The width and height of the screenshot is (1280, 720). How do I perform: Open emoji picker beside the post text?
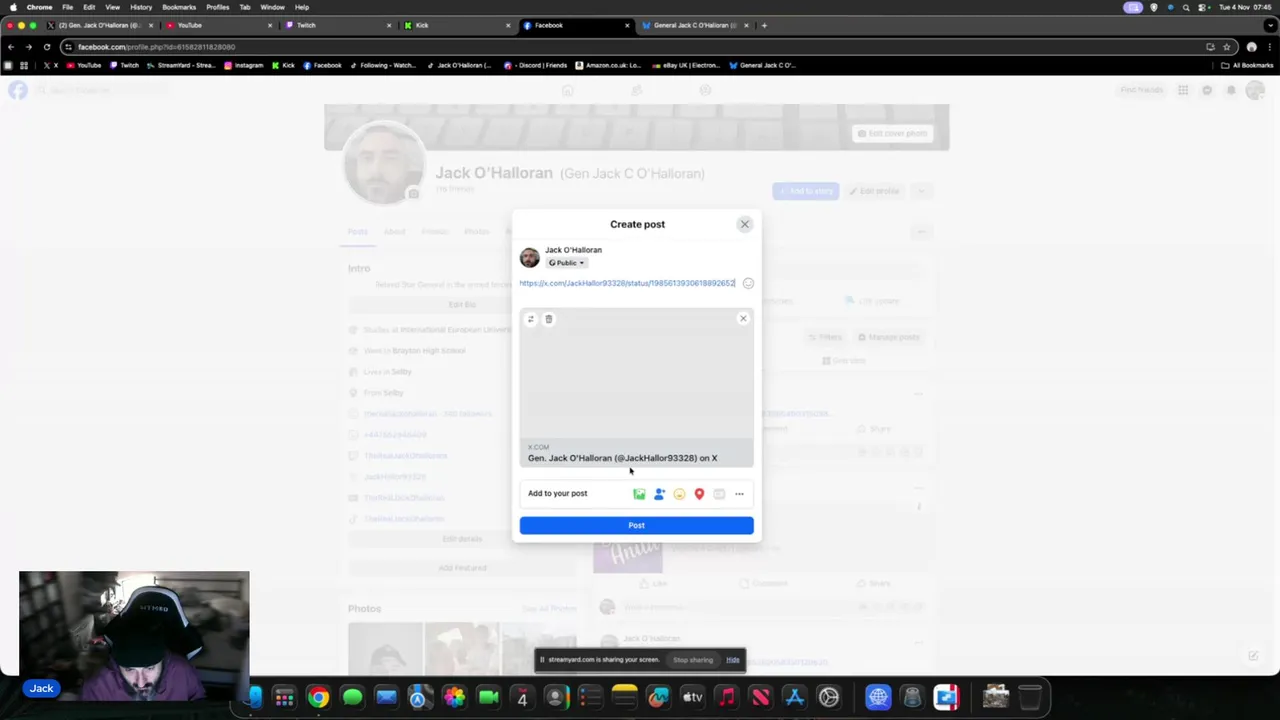(x=748, y=283)
